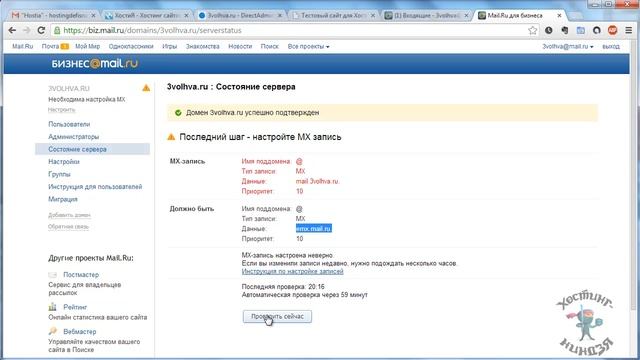Open the Рейтинг project link
The height and width of the screenshot is (360, 640).
coord(75,307)
